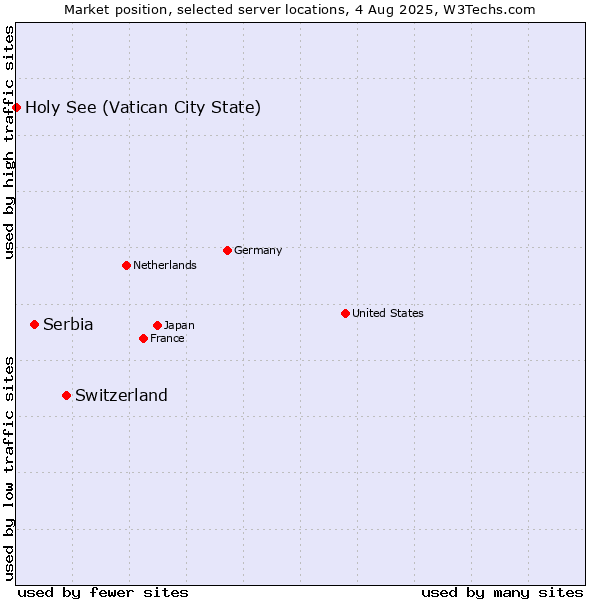
Task: Click the Serbia label
Action: tap(68, 324)
